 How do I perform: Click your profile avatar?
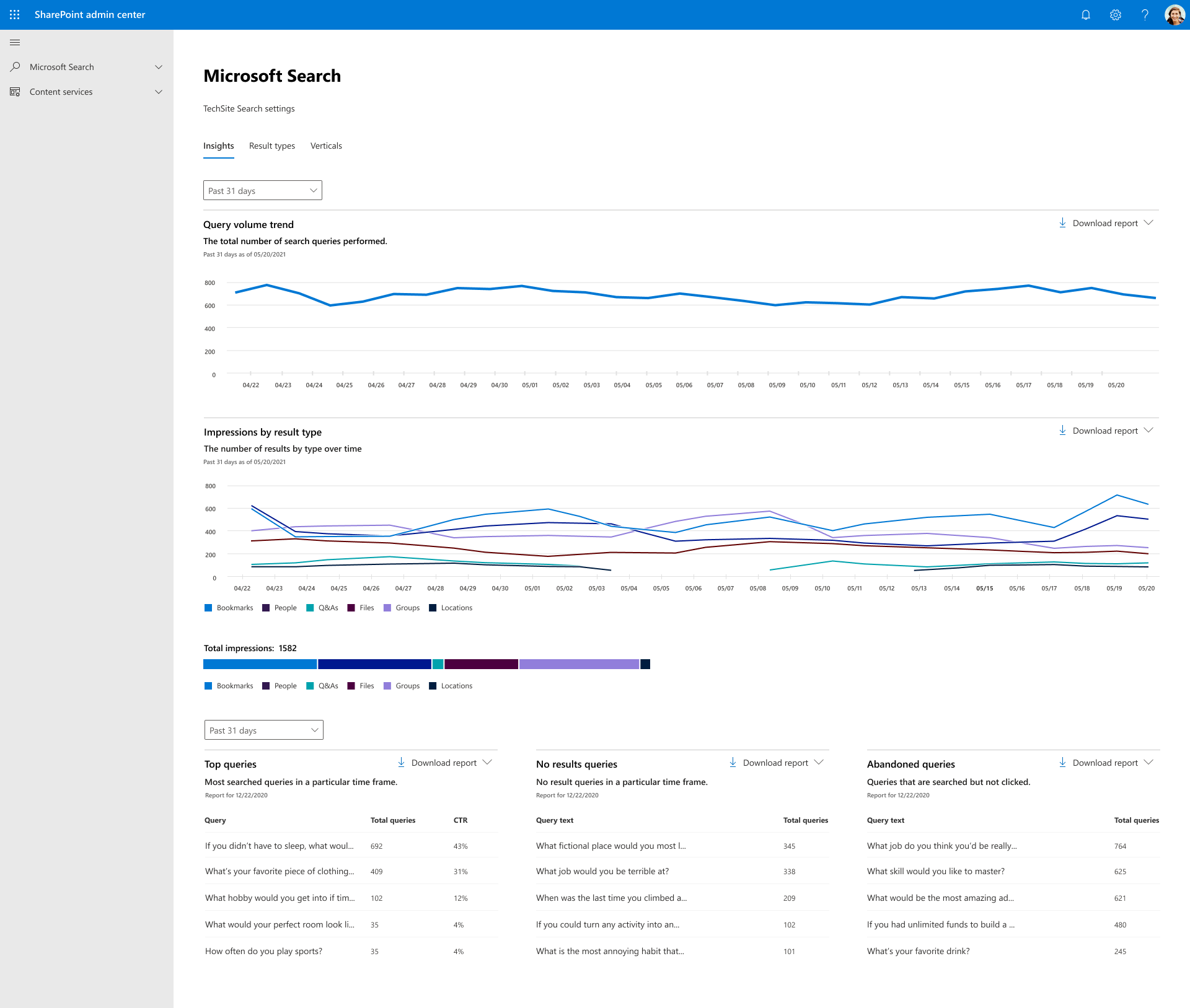pos(1175,14)
